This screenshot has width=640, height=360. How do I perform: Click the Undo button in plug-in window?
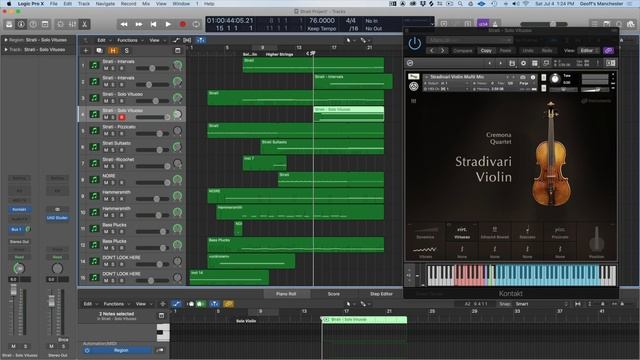[528, 51]
